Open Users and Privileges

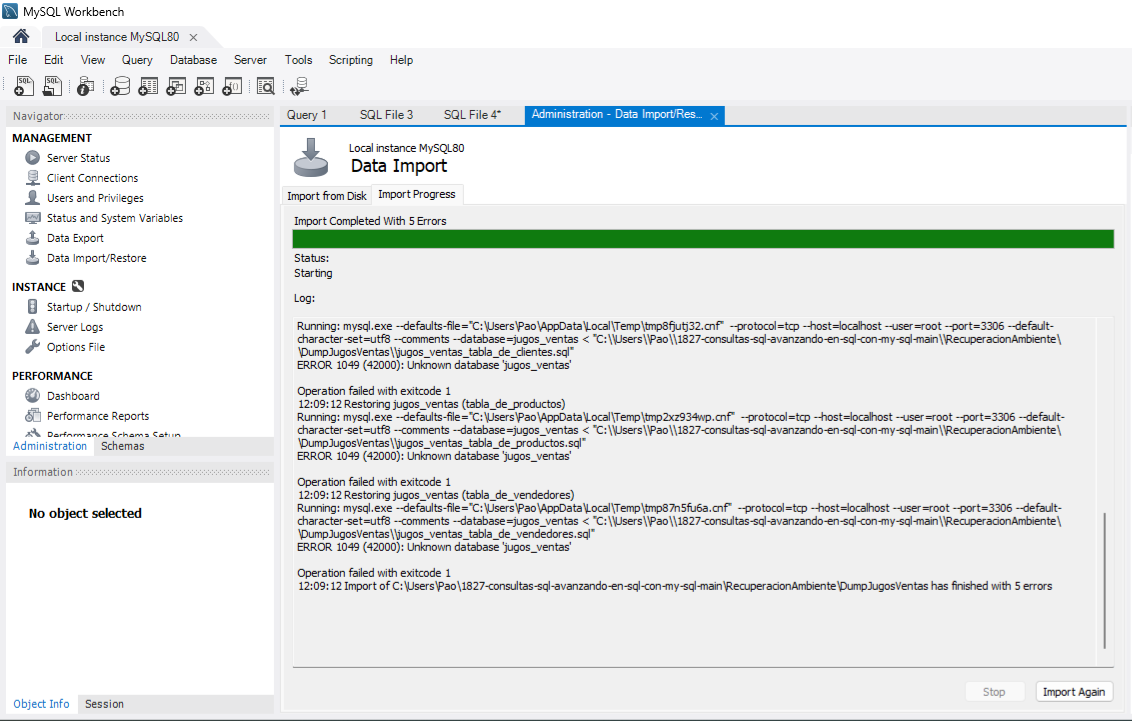coord(95,198)
